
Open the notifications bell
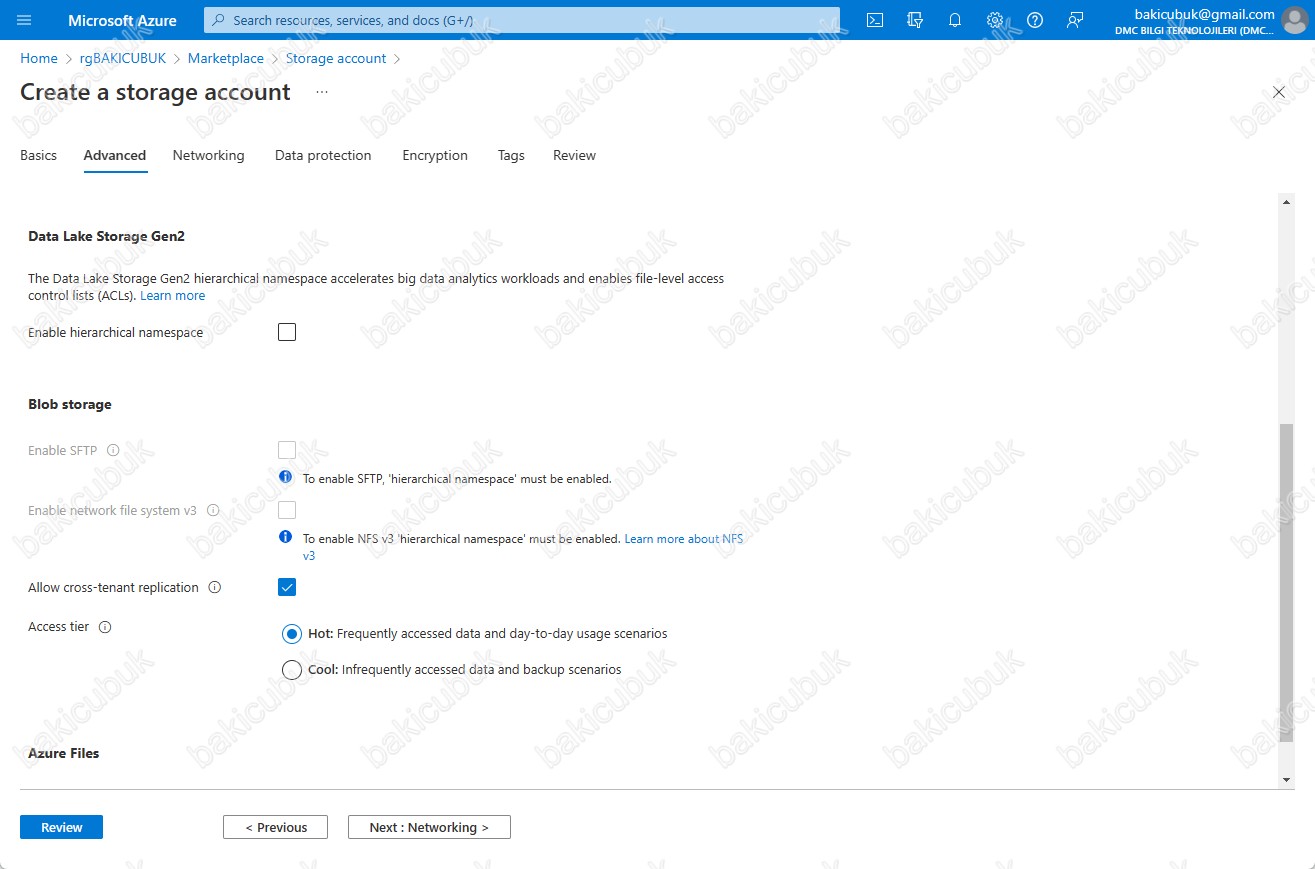click(x=955, y=20)
